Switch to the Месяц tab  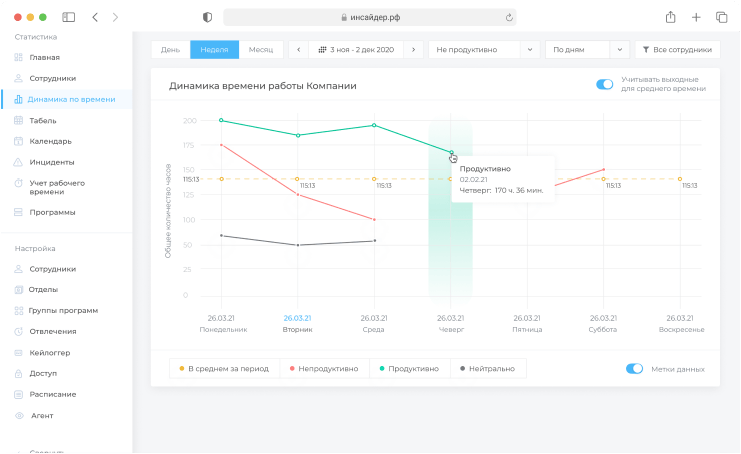coord(260,49)
